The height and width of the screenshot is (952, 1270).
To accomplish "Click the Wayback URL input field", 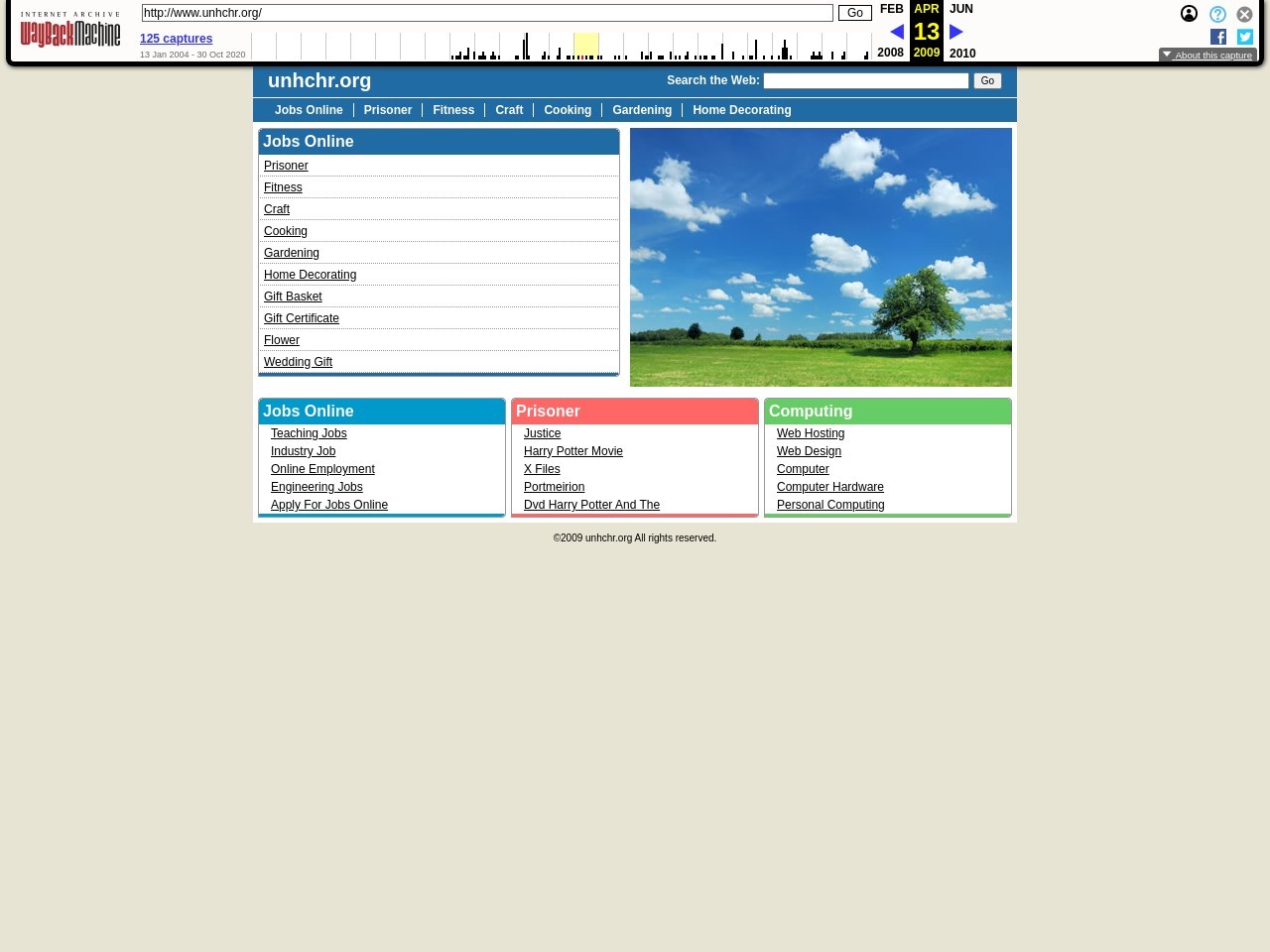I will pyautogui.click(x=486, y=13).
